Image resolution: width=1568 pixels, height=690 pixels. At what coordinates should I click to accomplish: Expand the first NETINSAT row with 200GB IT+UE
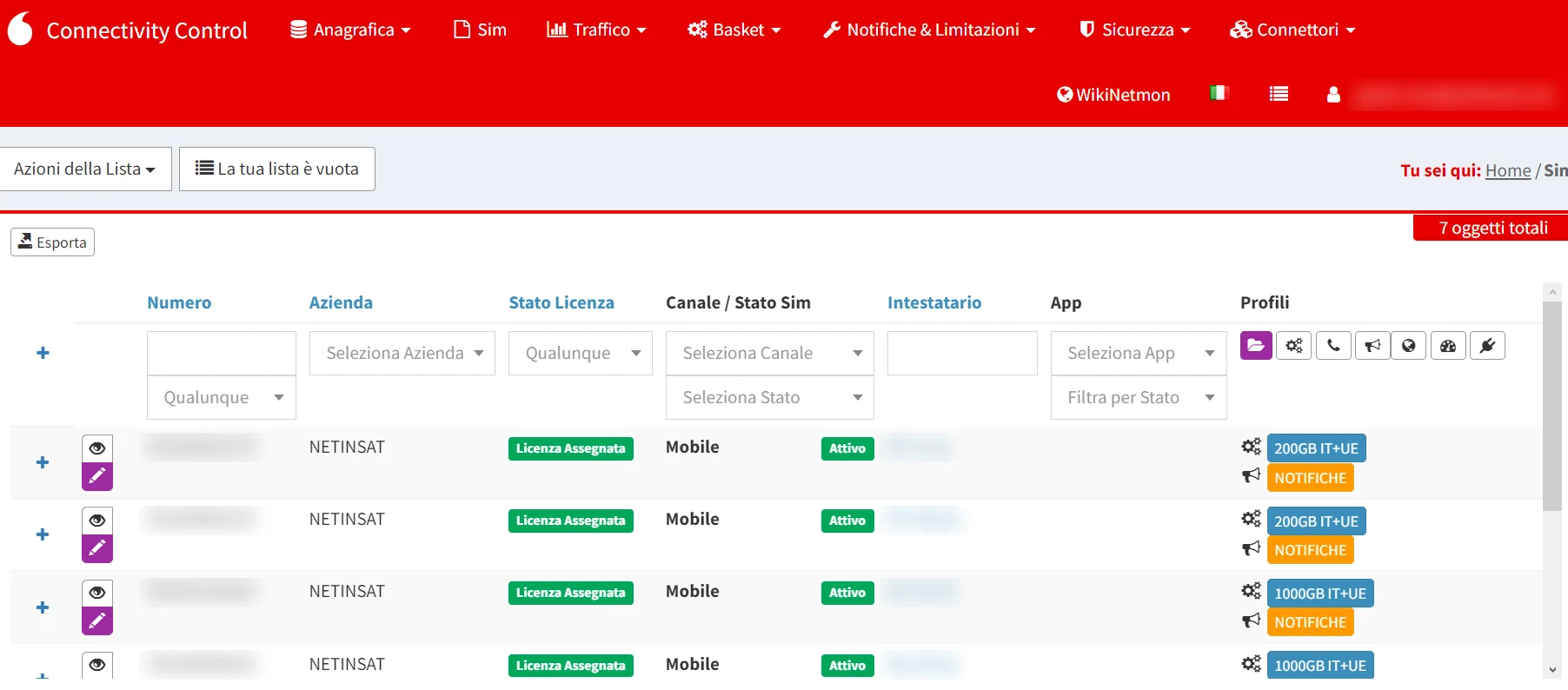[x=43, y=462]
